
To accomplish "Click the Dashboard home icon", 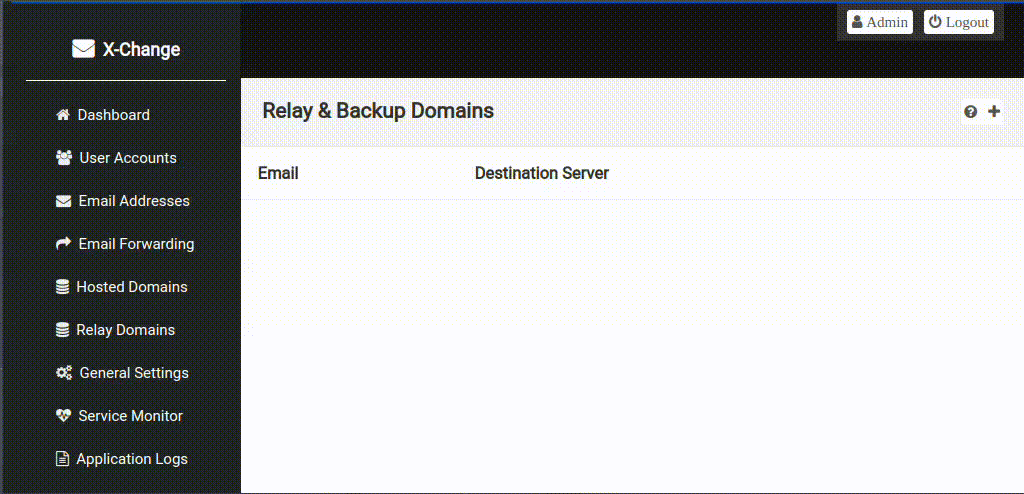I will (x=63, y=115).
